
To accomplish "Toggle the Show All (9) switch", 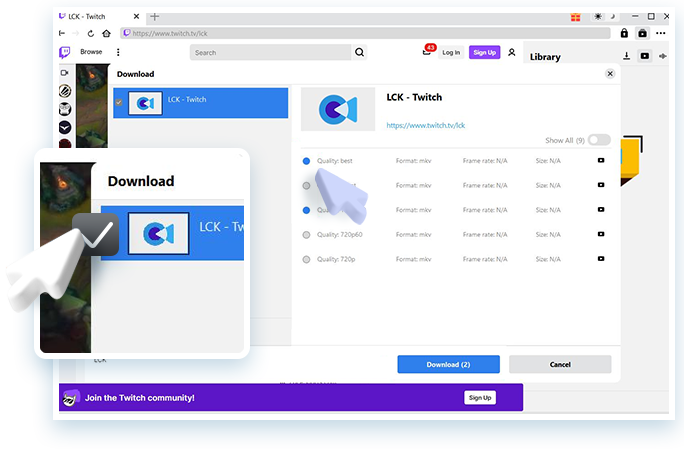I will tap(599, 140).
